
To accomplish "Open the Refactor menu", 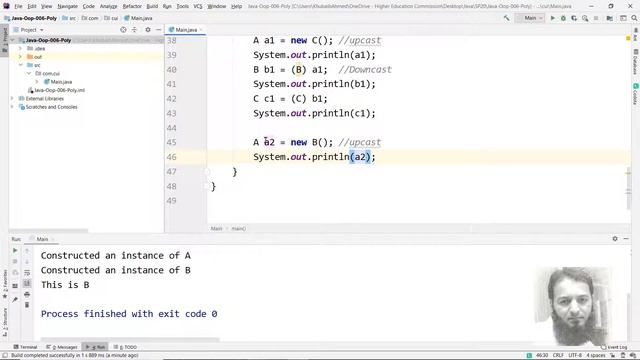I will pyautogui.click(x=132, y=6).
